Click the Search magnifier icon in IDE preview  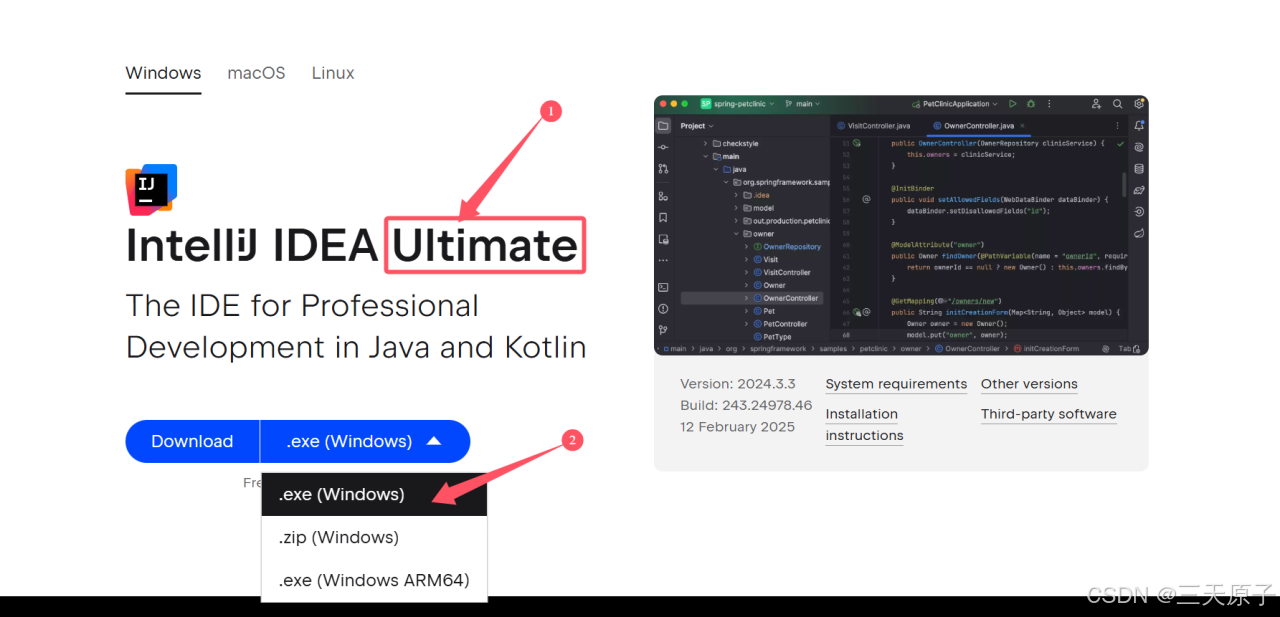pos(1117,104)
